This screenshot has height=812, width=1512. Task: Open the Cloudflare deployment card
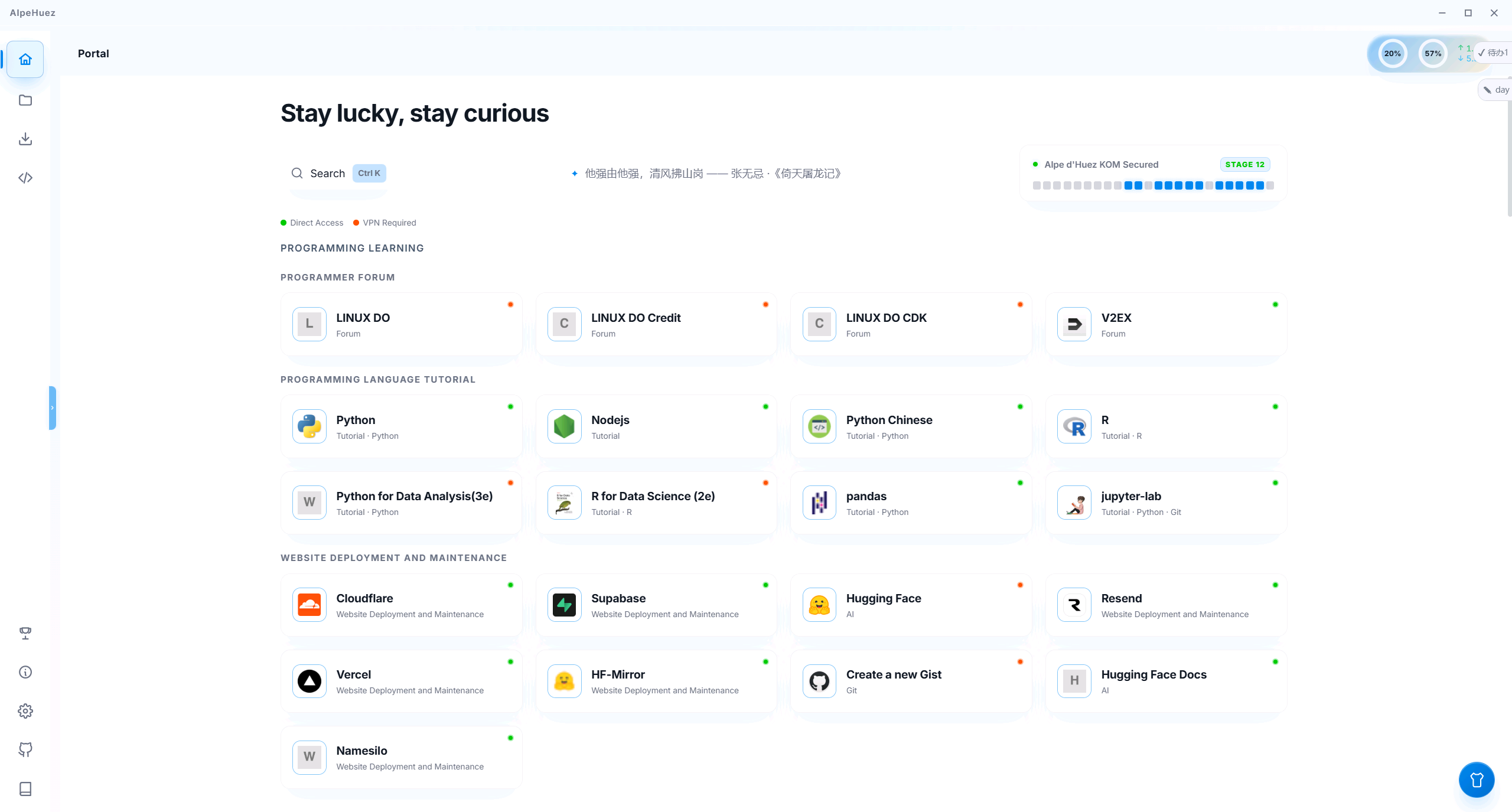click(x=402, y=605)
